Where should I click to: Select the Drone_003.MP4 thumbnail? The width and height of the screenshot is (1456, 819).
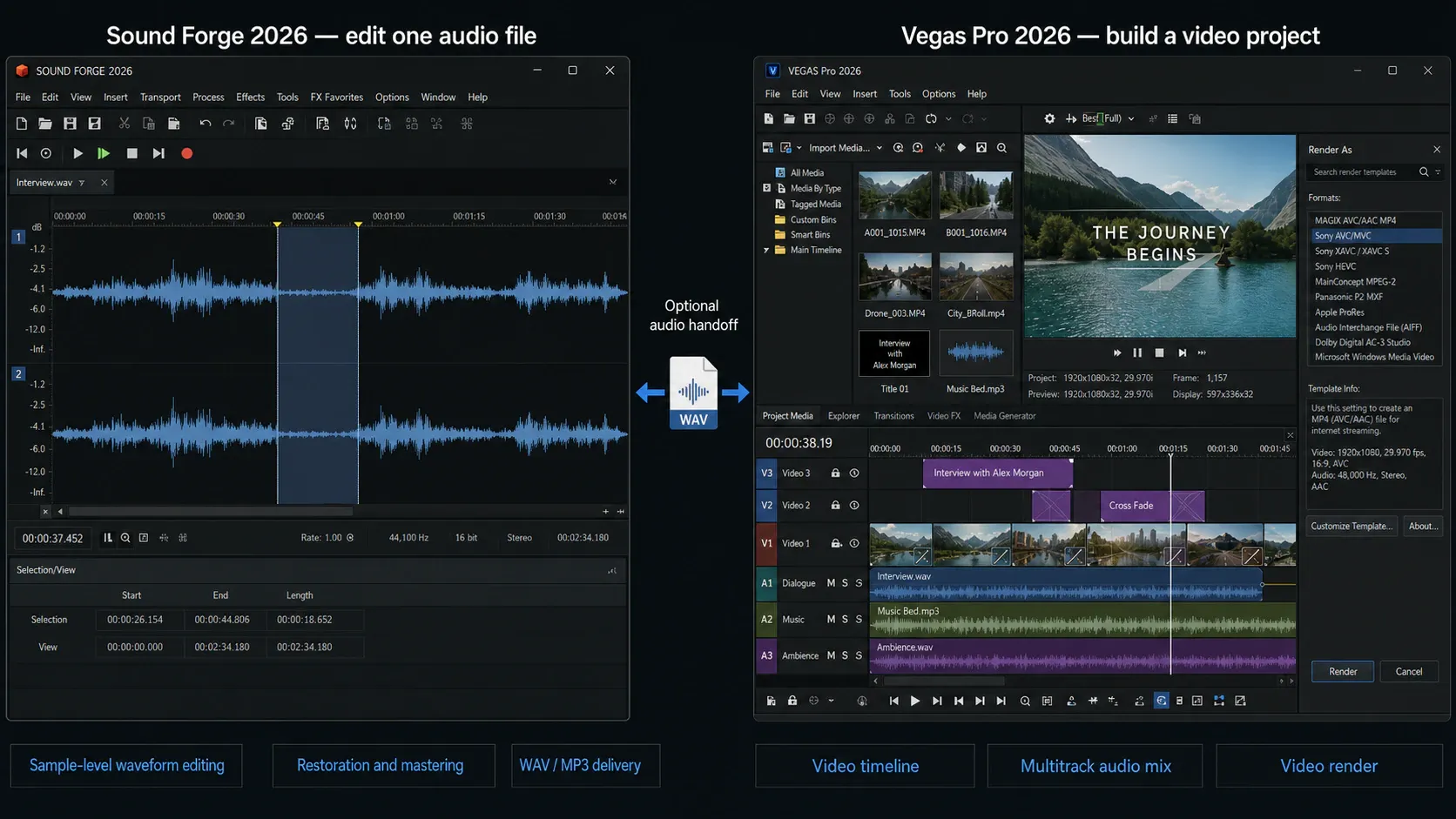895,277
